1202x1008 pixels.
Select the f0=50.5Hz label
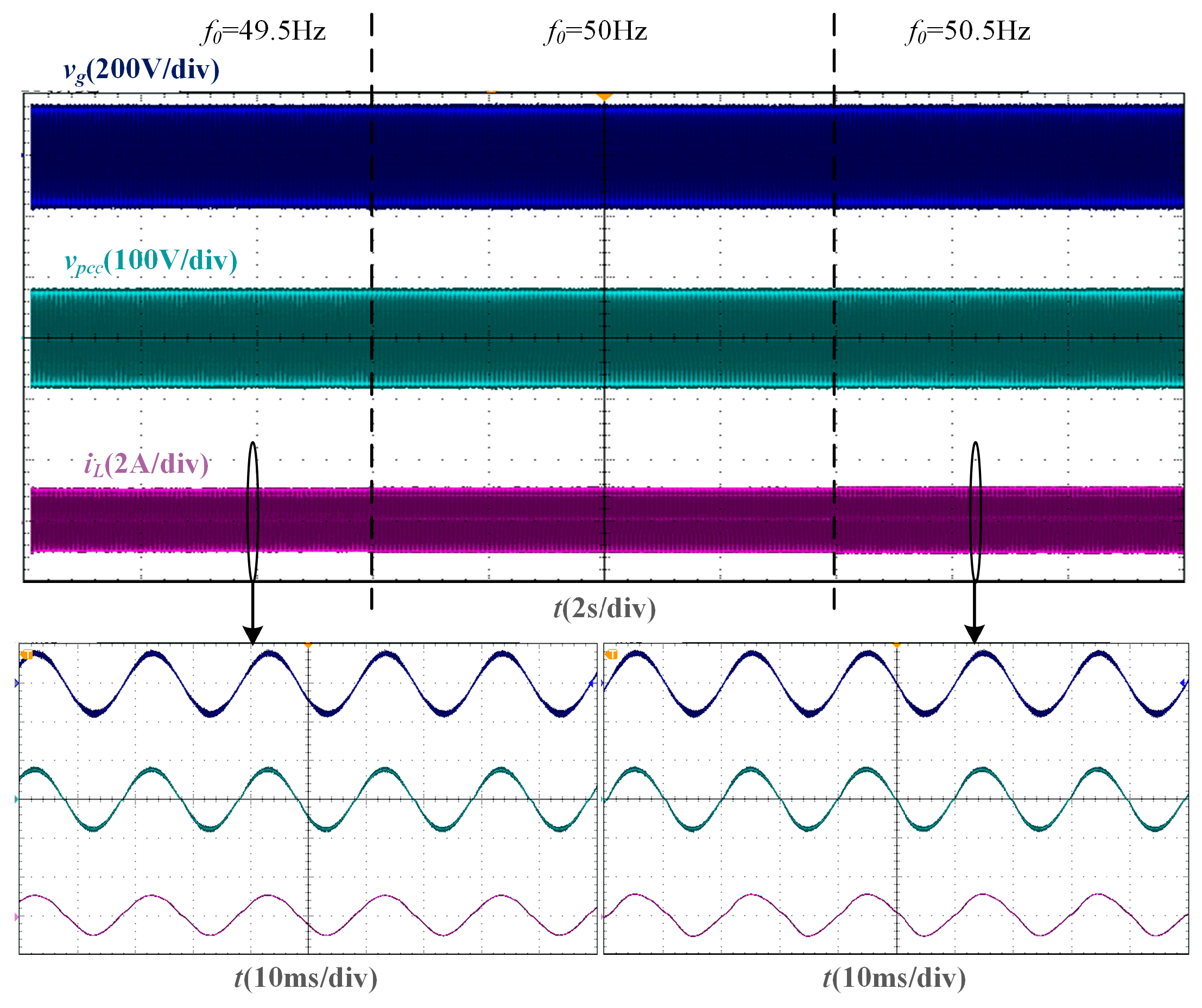967,31
